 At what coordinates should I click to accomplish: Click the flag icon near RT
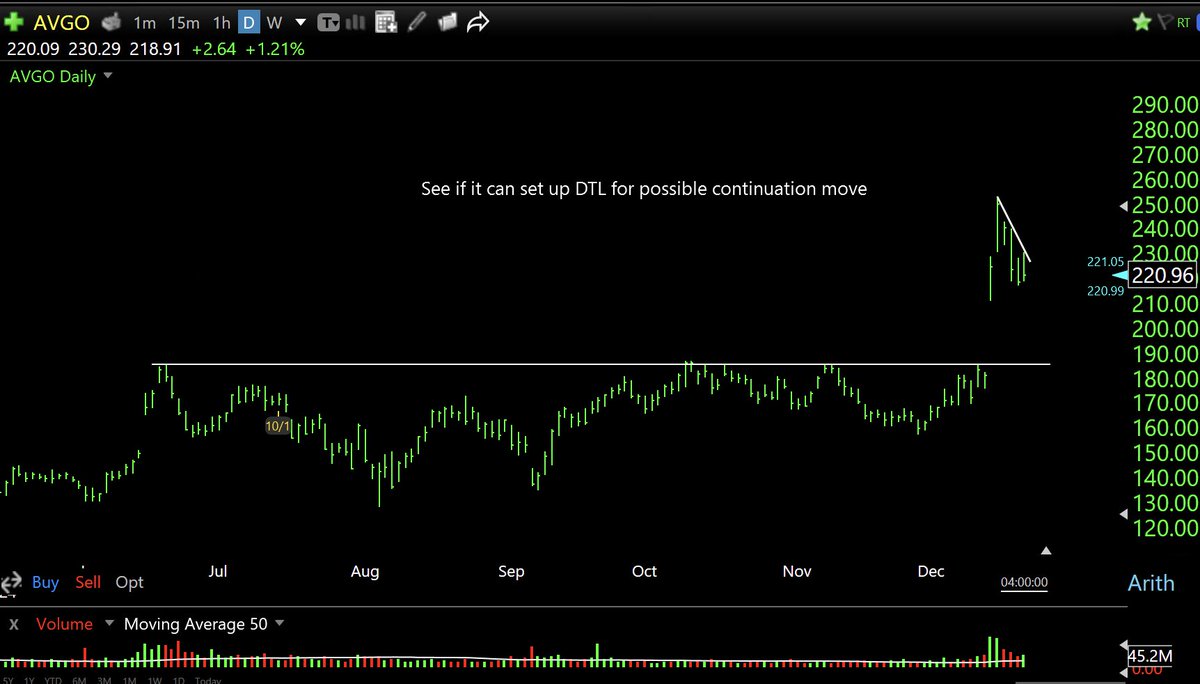[1163, 21]
